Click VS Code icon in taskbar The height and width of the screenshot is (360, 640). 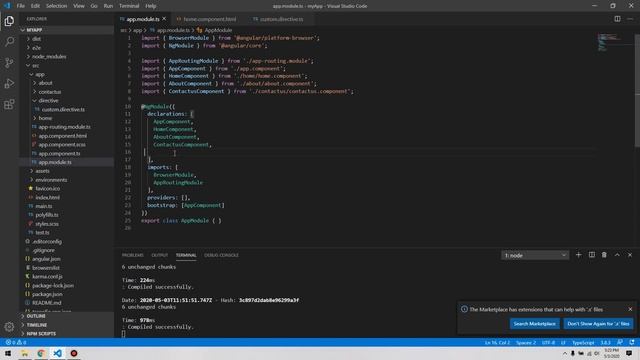pyautogui.click(x=57, y=353)
